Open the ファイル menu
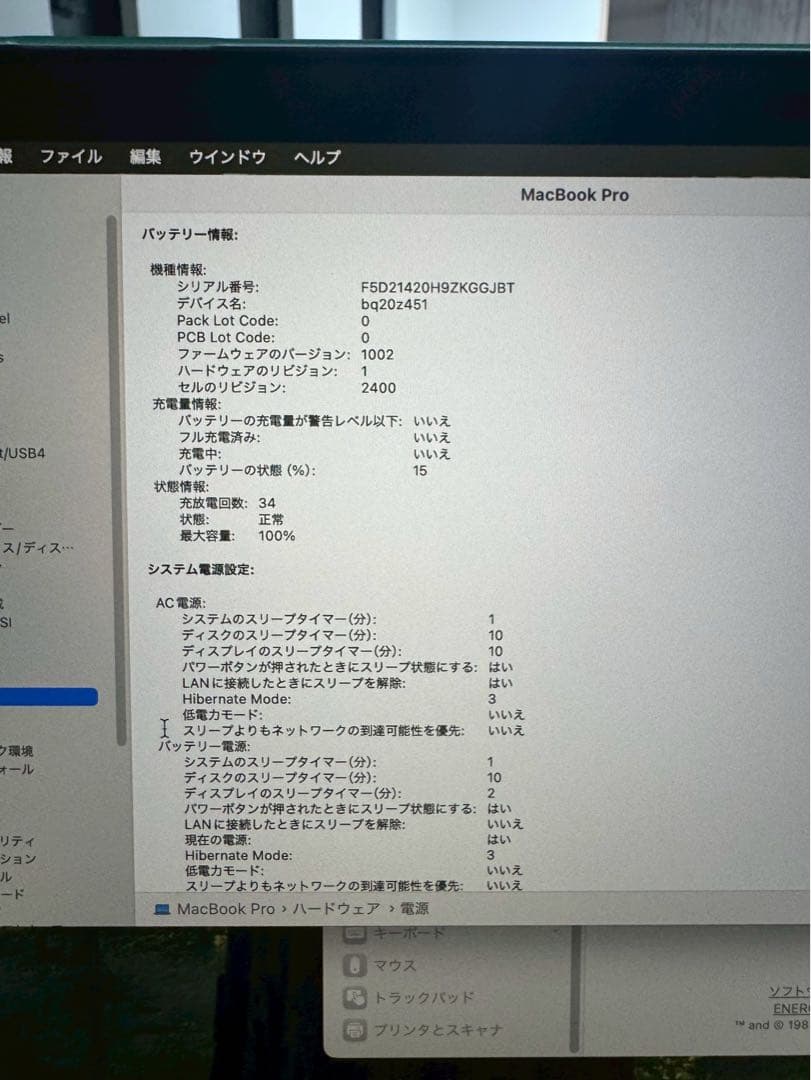Screen dimensions: 811x1080 coord(68,157)
